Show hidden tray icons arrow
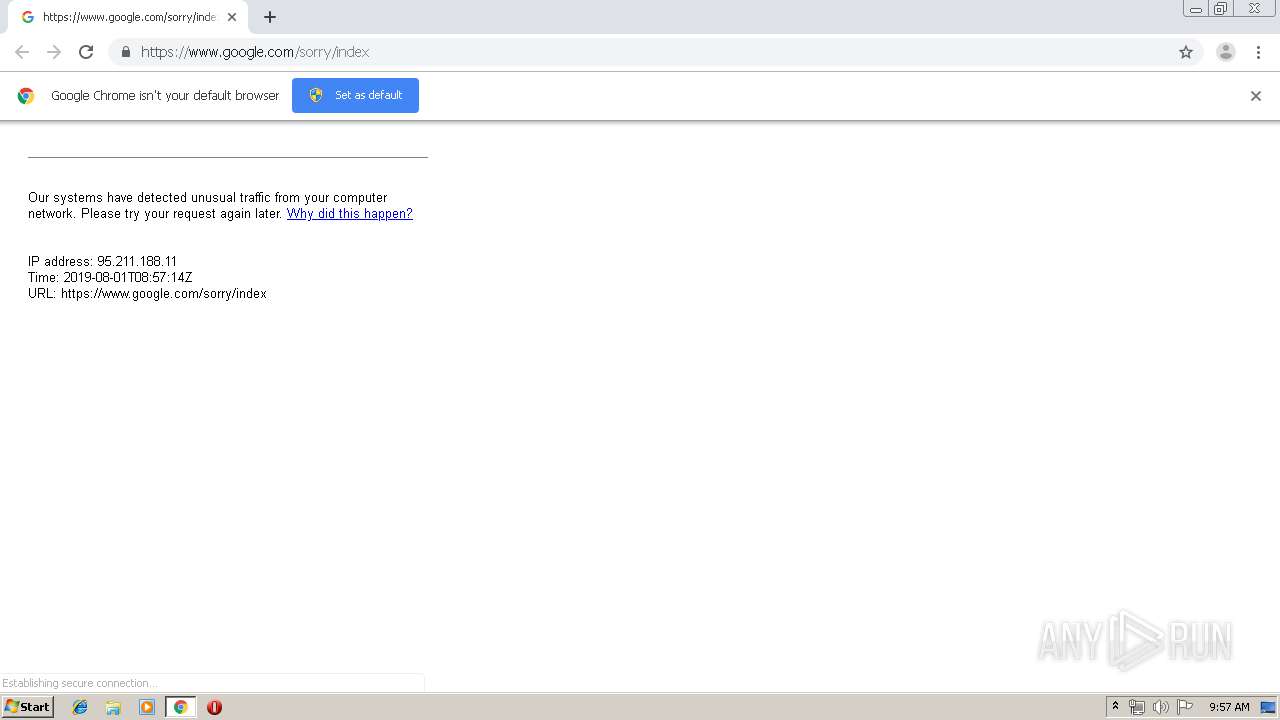The height and width of the screenshot is (720, 1280). [x=1115, y=707]
